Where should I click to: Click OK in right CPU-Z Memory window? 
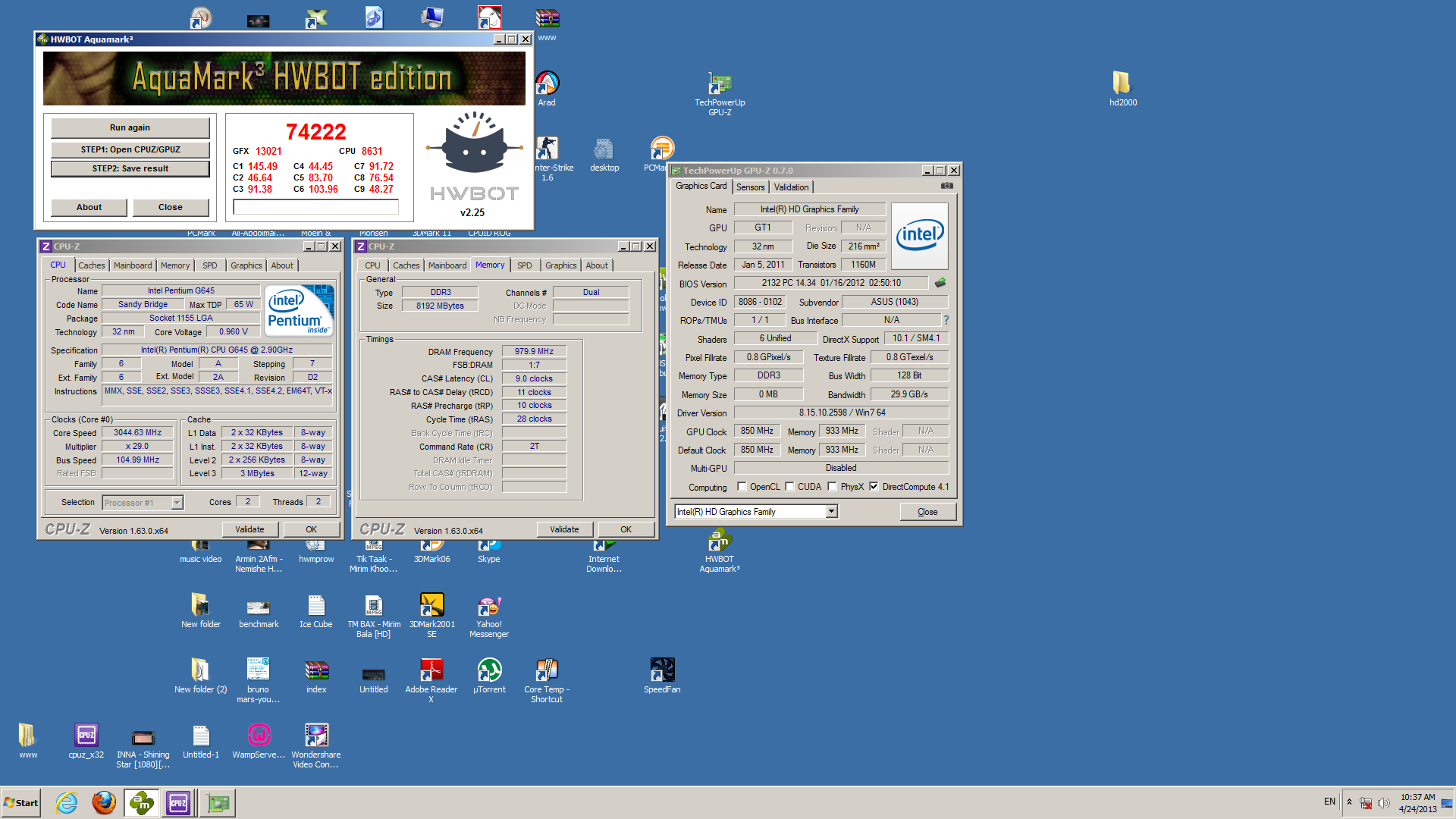click(x=626, y=529)
